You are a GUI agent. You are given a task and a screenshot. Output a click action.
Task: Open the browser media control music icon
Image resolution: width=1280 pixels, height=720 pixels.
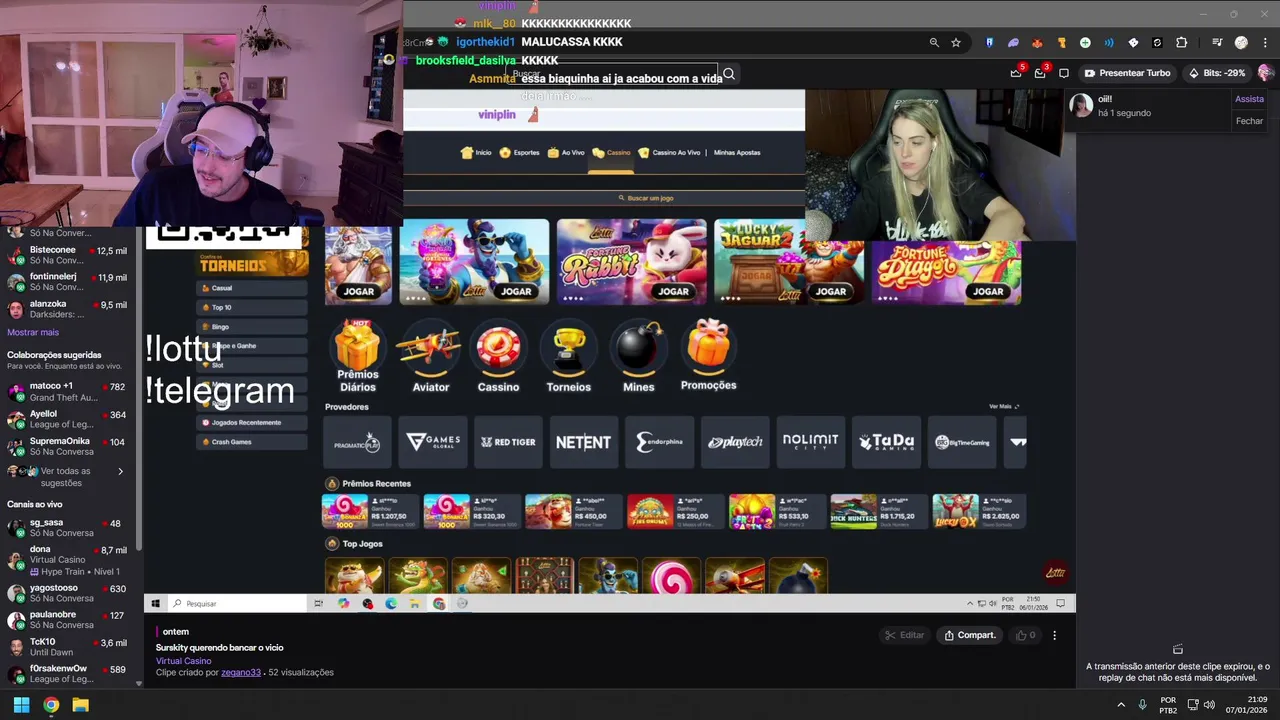(x=1217, y=43)
